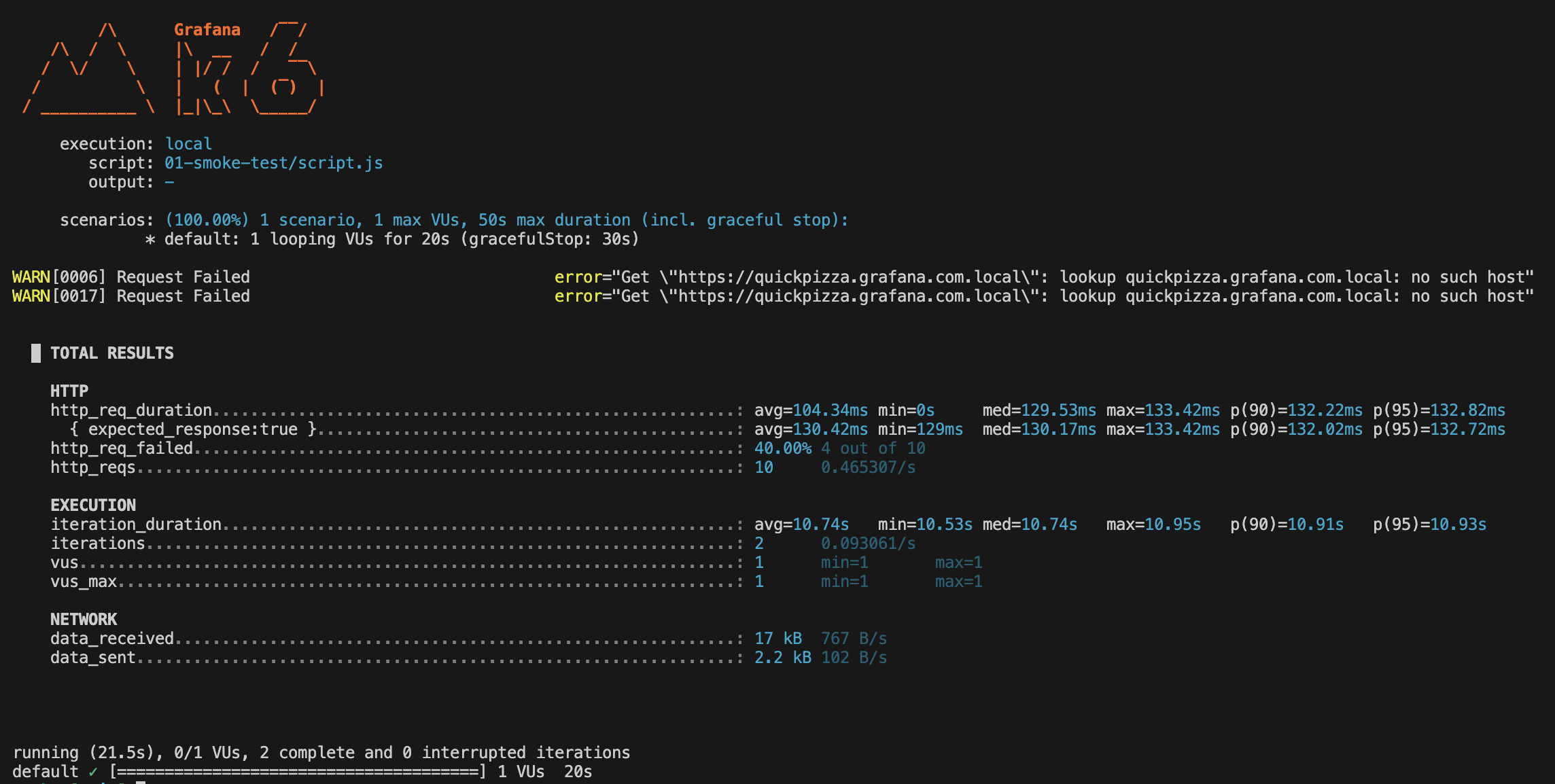Click the vus metric name
The width and height of the screenshot is (1555, 784).
[x=65, y=563]
